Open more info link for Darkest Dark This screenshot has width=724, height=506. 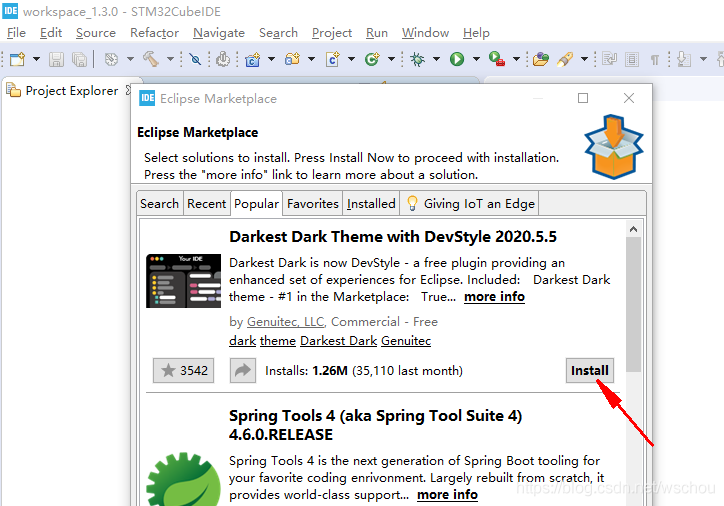click(494, 296)
